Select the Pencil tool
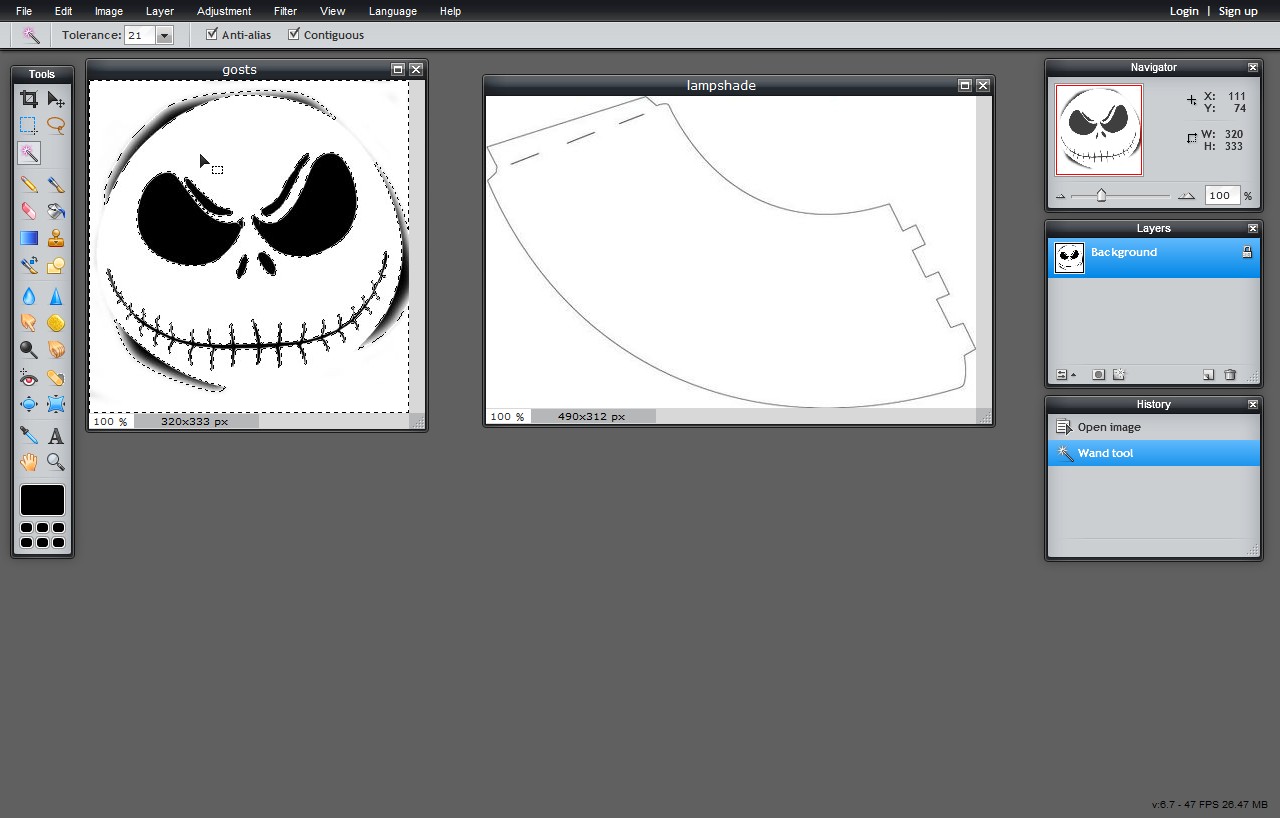 [x=29, y=184]
